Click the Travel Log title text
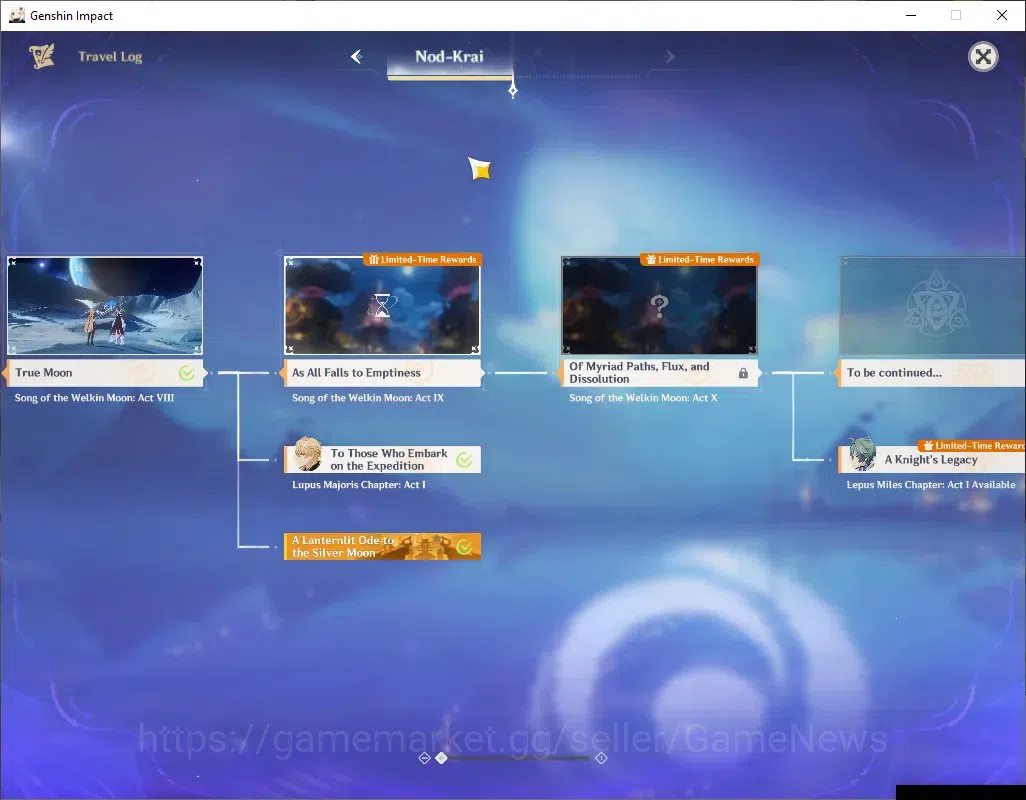 click(110, 57)
